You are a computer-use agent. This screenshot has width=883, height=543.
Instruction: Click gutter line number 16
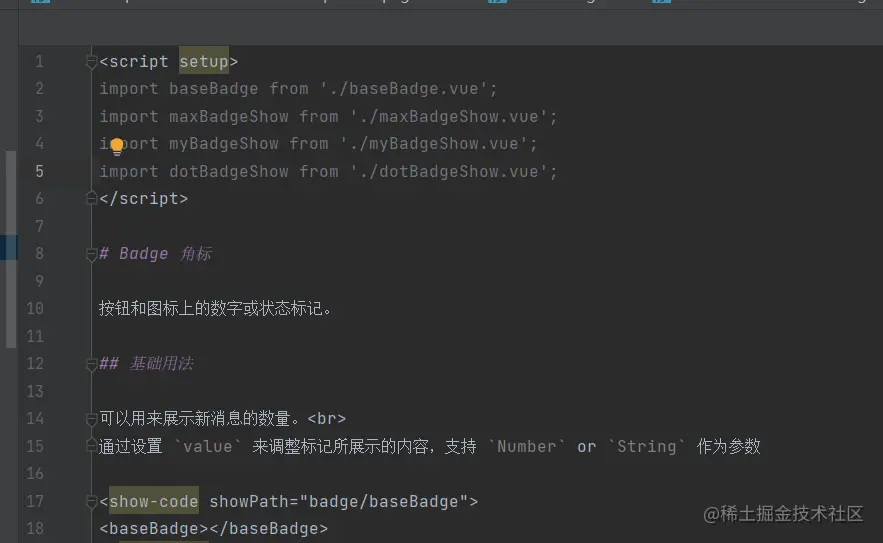[35, 473]
